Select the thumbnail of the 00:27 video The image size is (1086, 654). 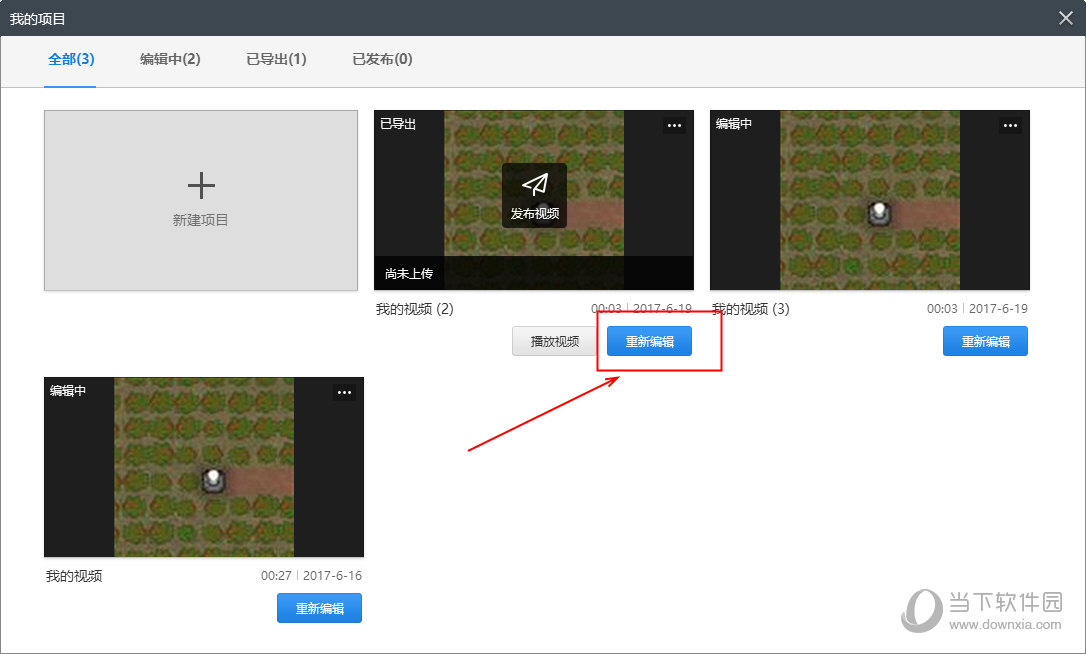(203, 467)
